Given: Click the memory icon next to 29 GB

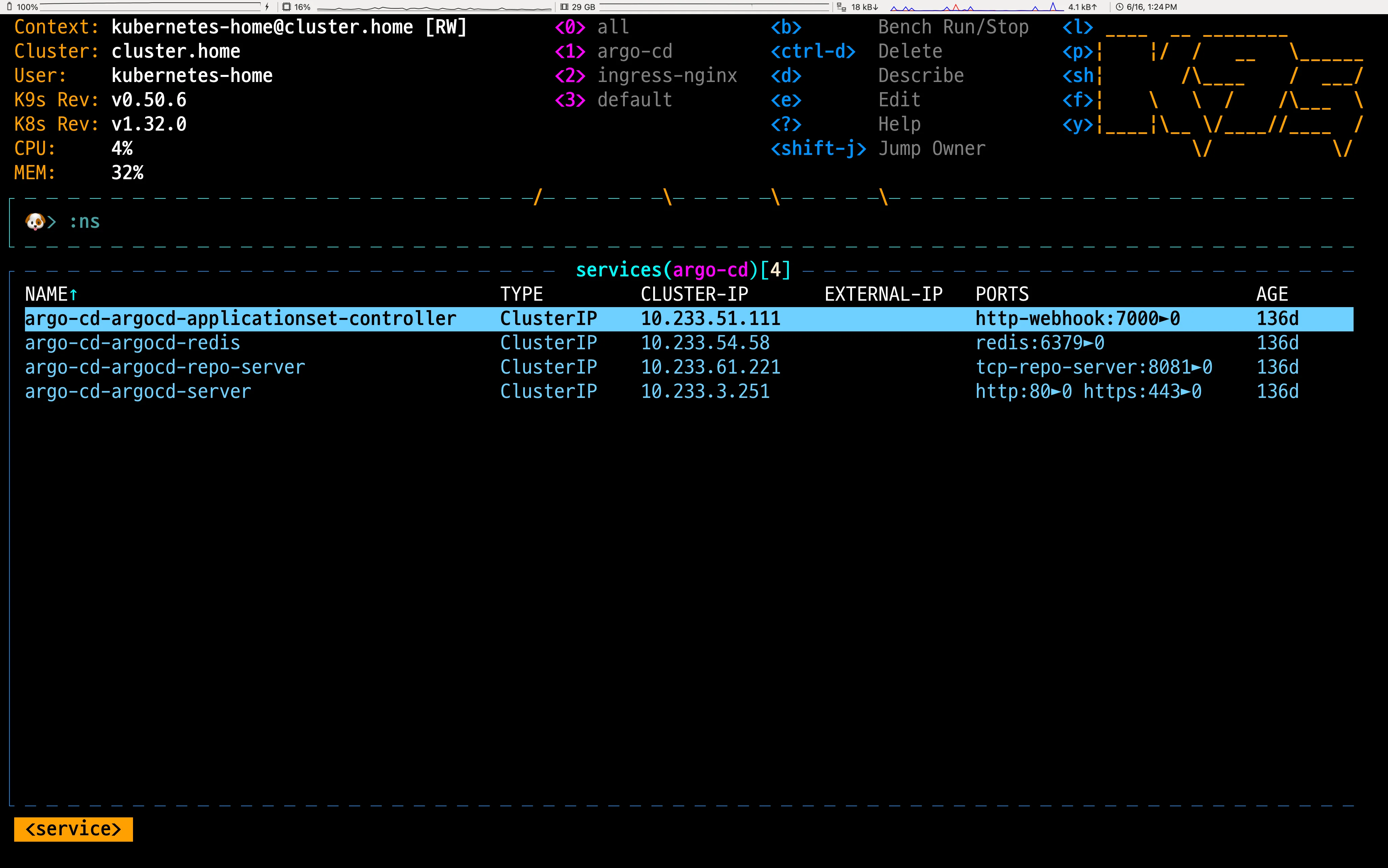Looking at the screenshot, I should click(564, 7).
